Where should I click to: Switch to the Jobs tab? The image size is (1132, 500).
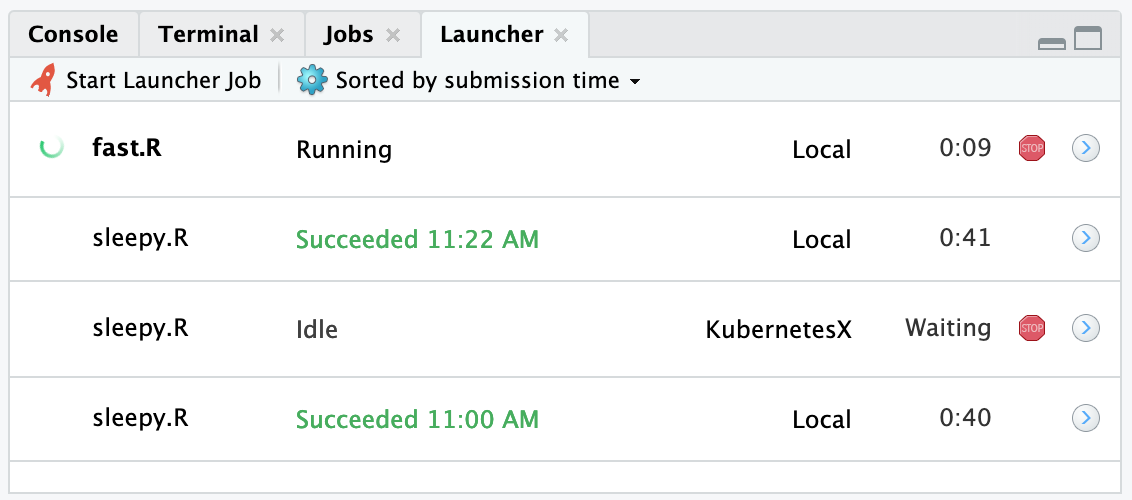tap(348, 35)
